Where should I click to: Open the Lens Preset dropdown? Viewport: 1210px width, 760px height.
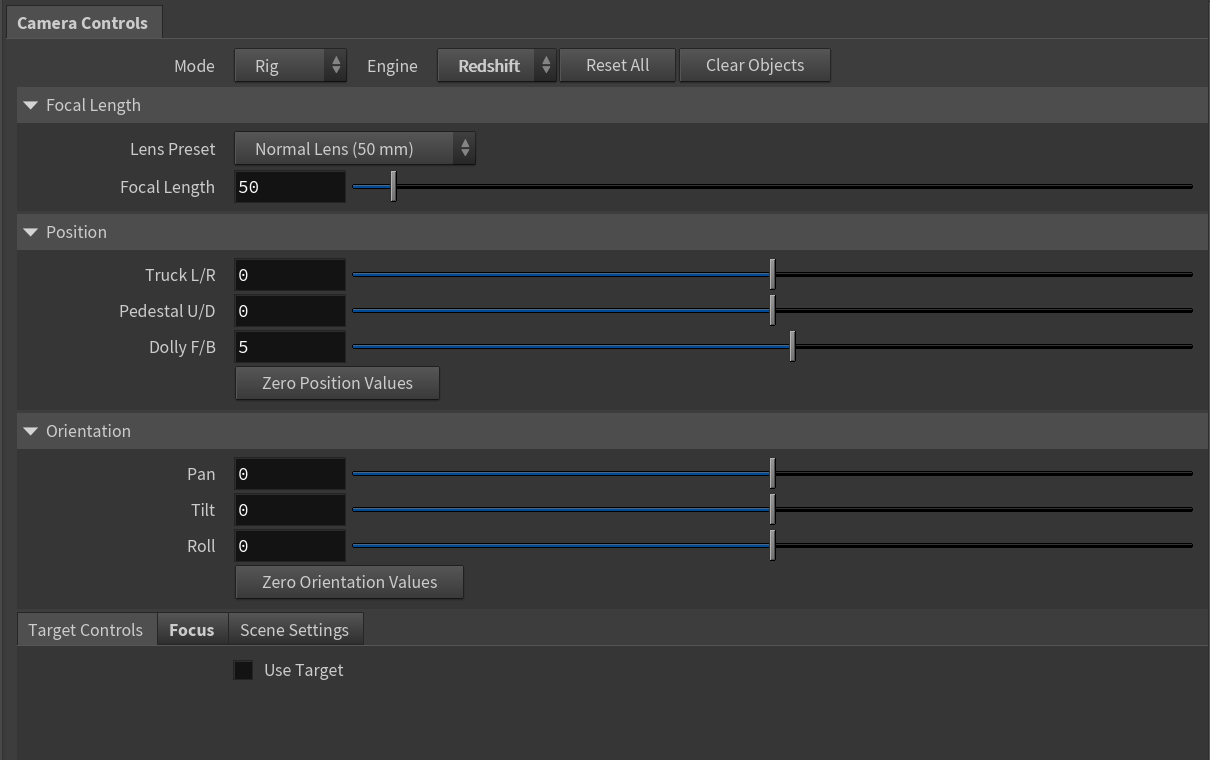click(355, 149)
